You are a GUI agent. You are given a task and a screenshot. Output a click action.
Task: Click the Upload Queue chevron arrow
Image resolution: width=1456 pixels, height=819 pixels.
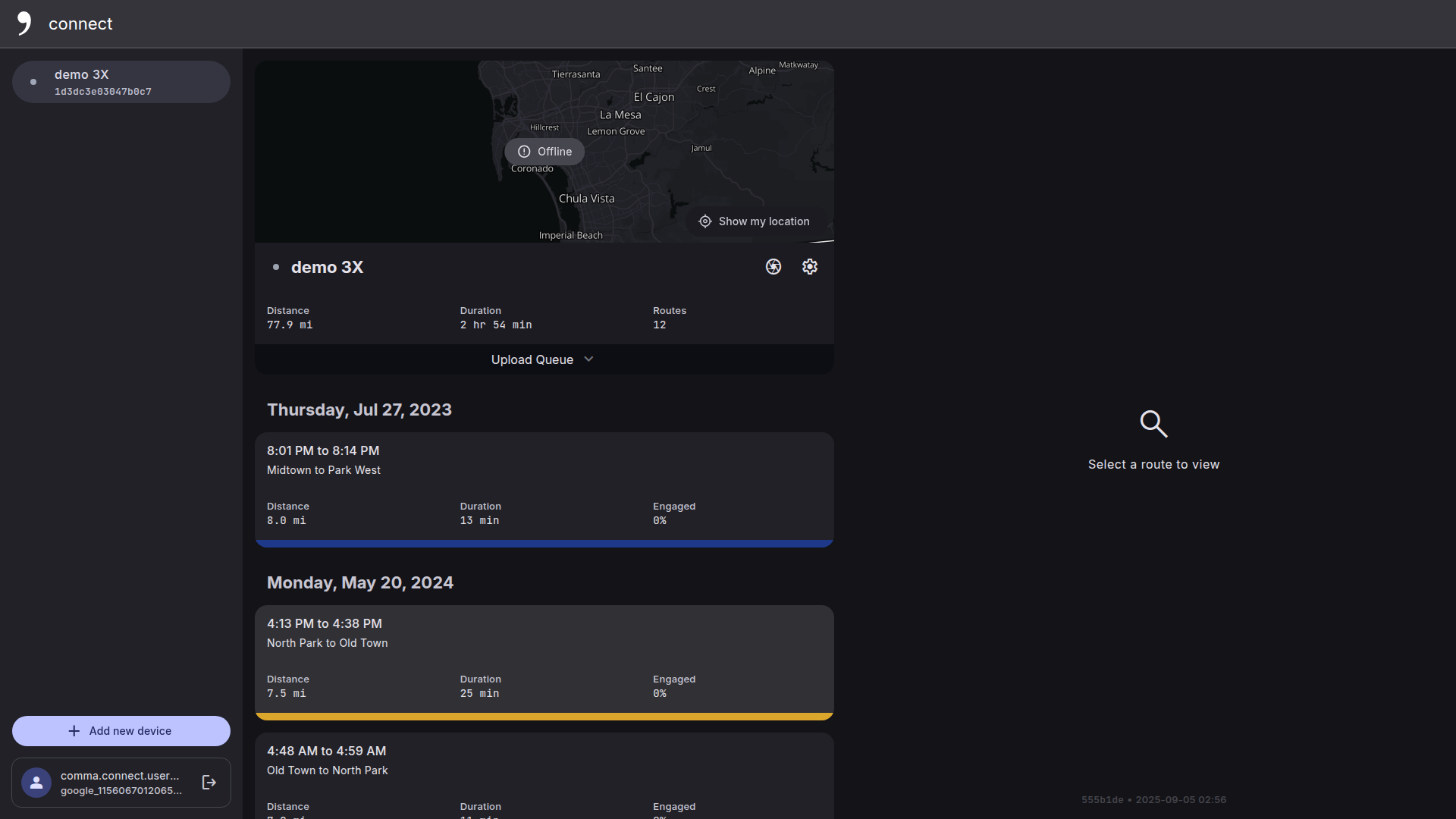coord(589,359)
